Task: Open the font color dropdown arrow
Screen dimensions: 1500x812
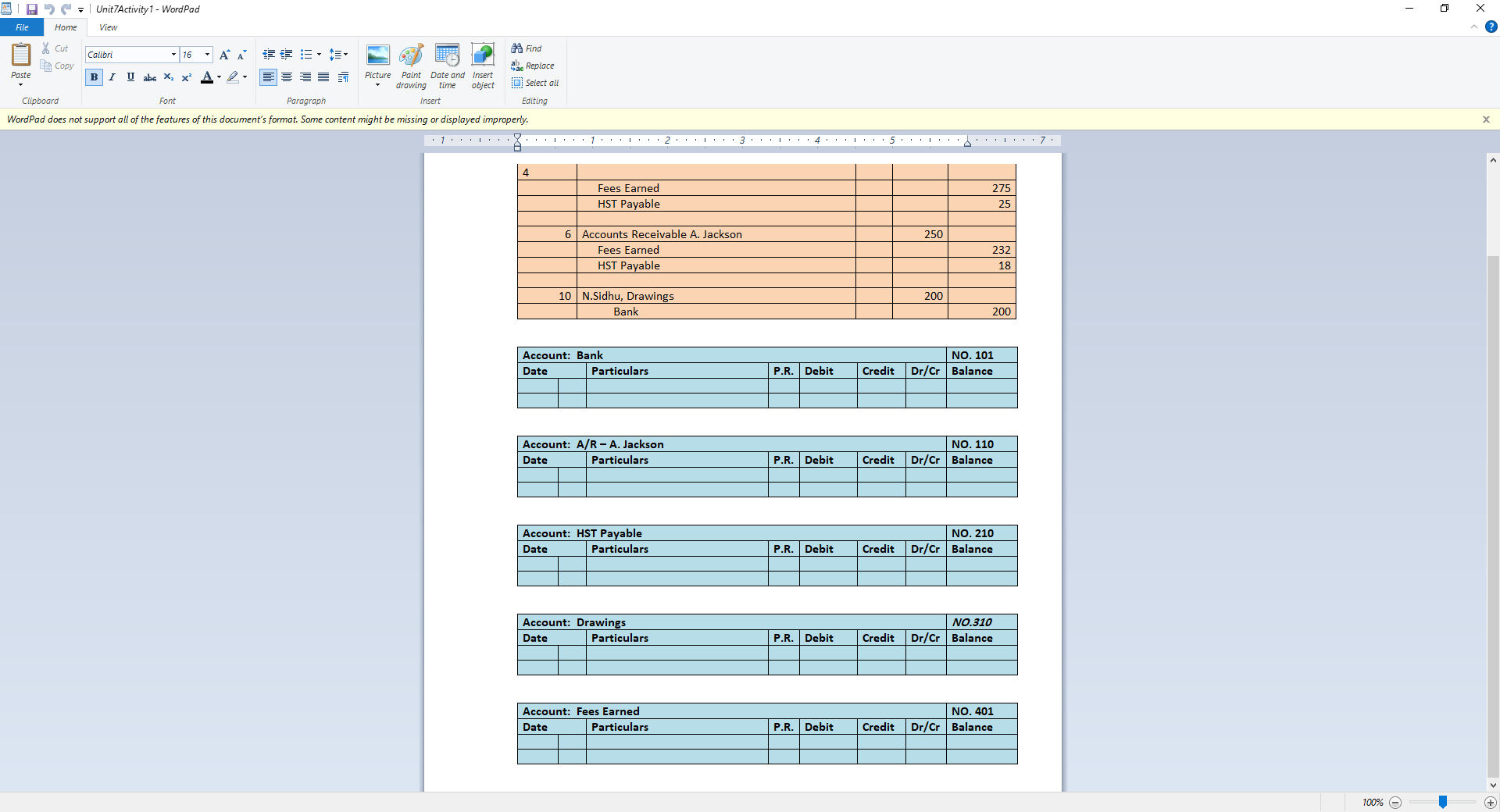Action: (219, 77)
